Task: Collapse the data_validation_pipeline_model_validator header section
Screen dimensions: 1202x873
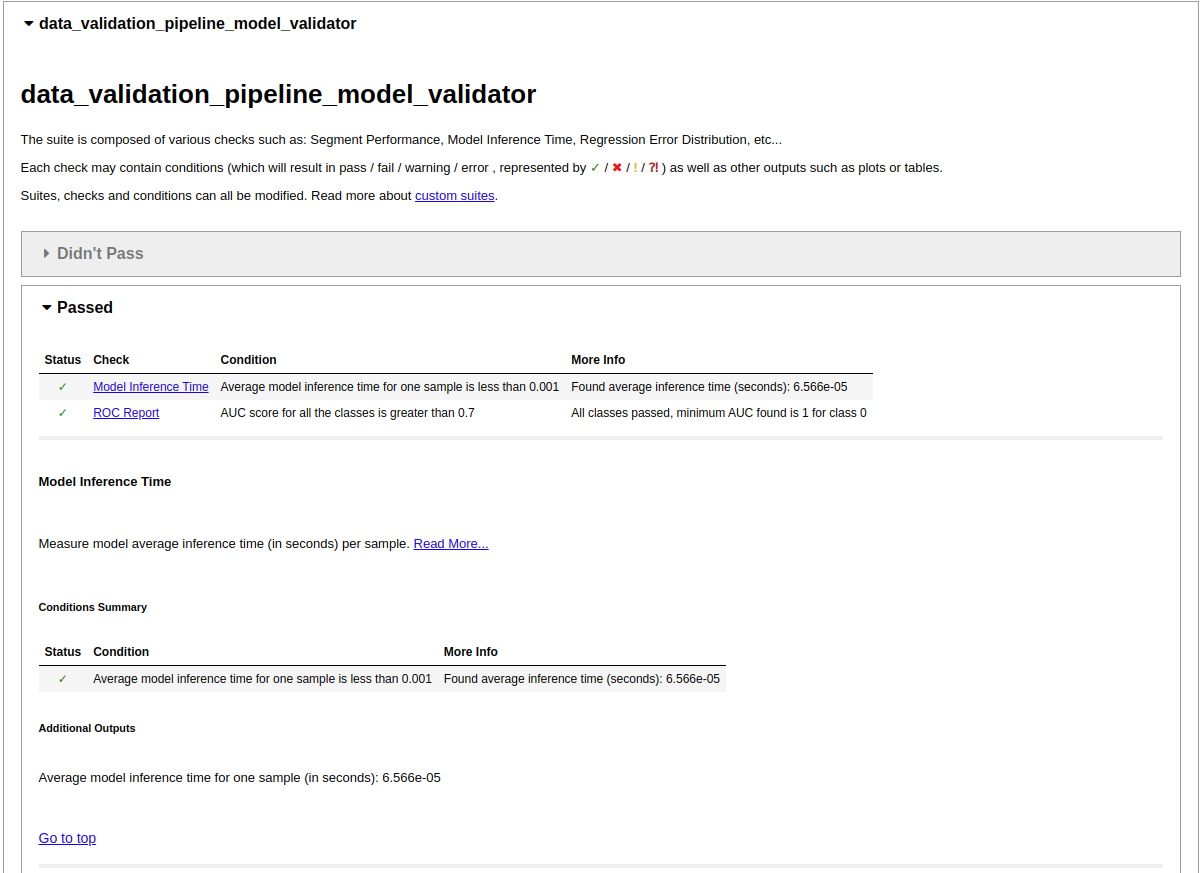Action: coord(28,23)
